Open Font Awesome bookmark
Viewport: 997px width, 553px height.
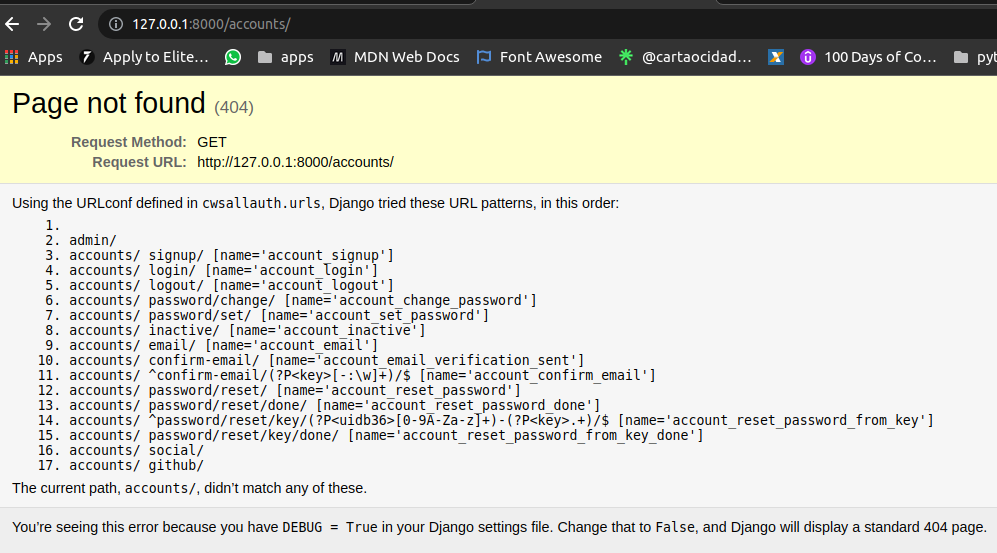(x=539, y=57)
